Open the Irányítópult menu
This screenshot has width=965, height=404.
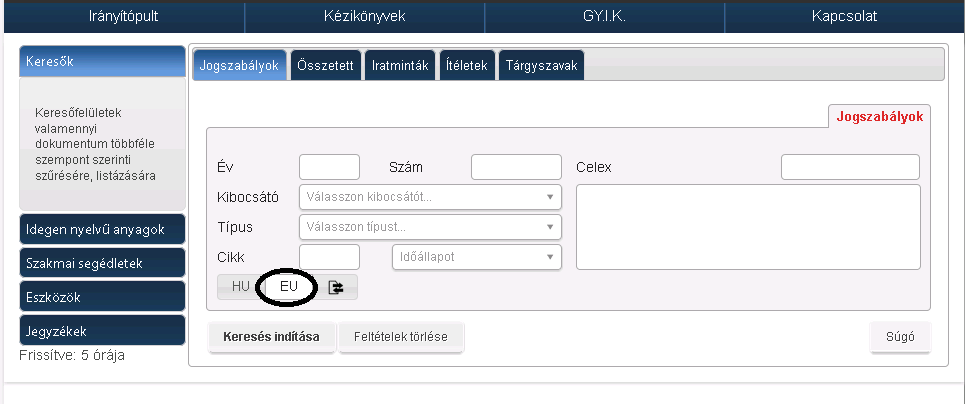click(x=124, y=17)
